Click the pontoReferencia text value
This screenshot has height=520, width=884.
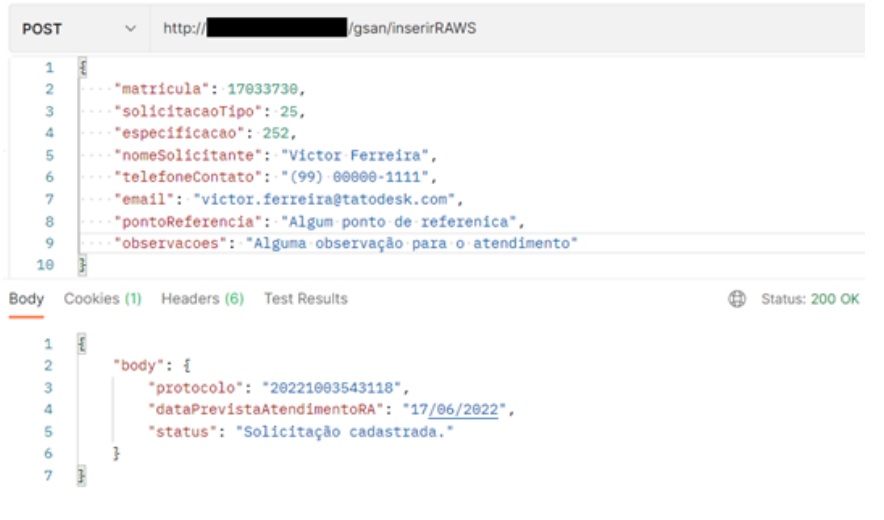pos(401,221)
